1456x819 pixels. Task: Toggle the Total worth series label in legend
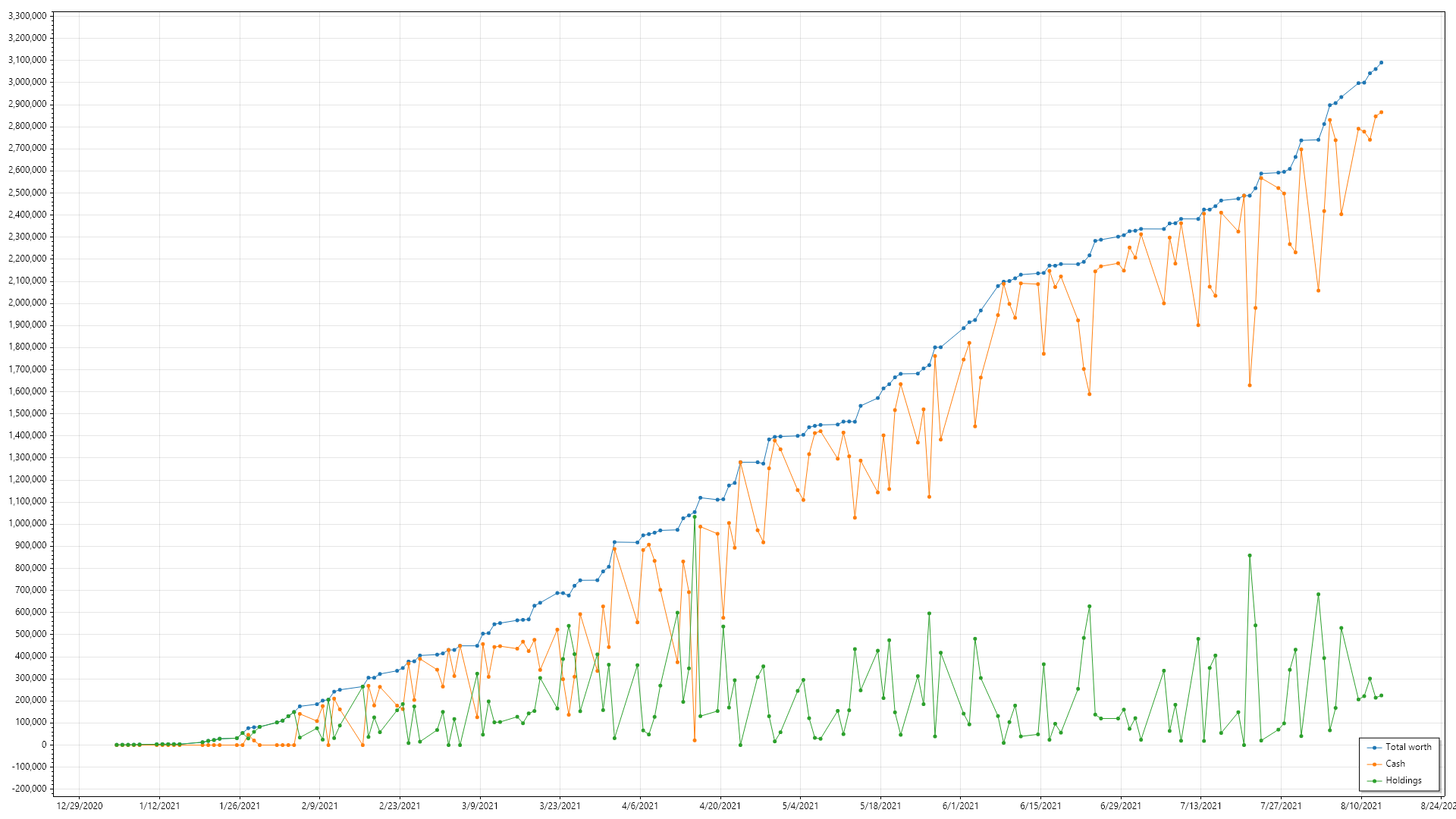coord(1408,748)
